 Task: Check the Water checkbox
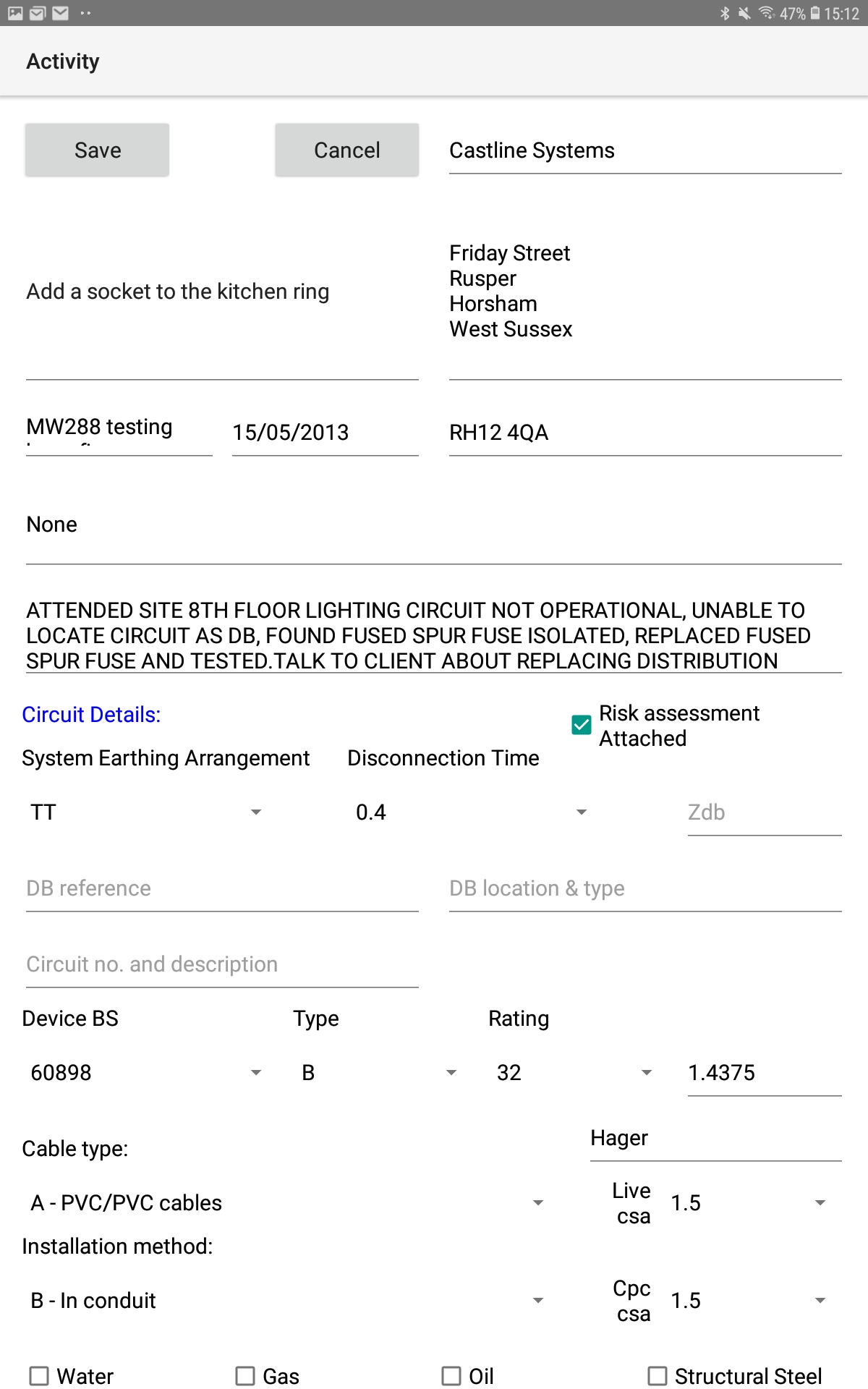[39, 1375]
